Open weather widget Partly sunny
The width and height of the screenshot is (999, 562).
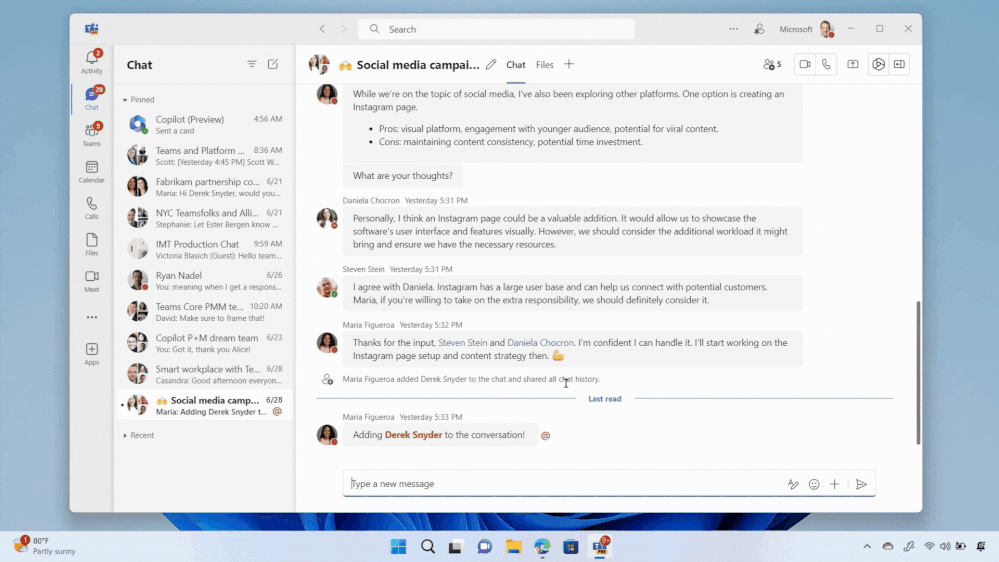pyautogui.click(x=45, y=545)
